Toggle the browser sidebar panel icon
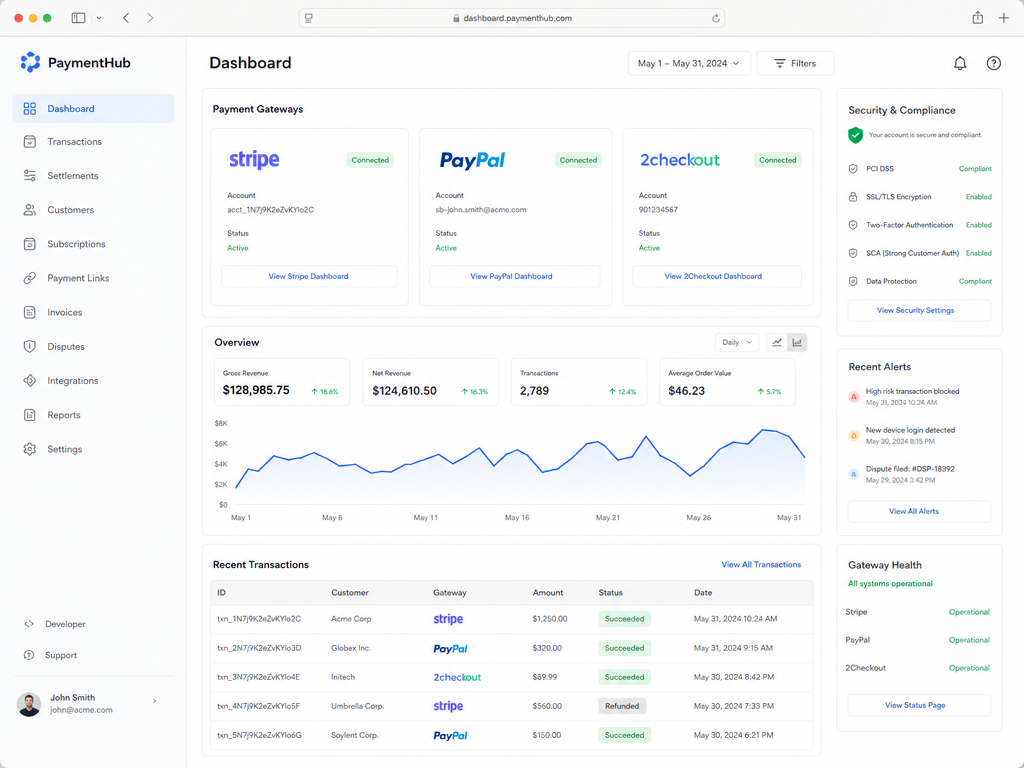Viewport: 1024px width, 768px height. [x=78, y=18]
